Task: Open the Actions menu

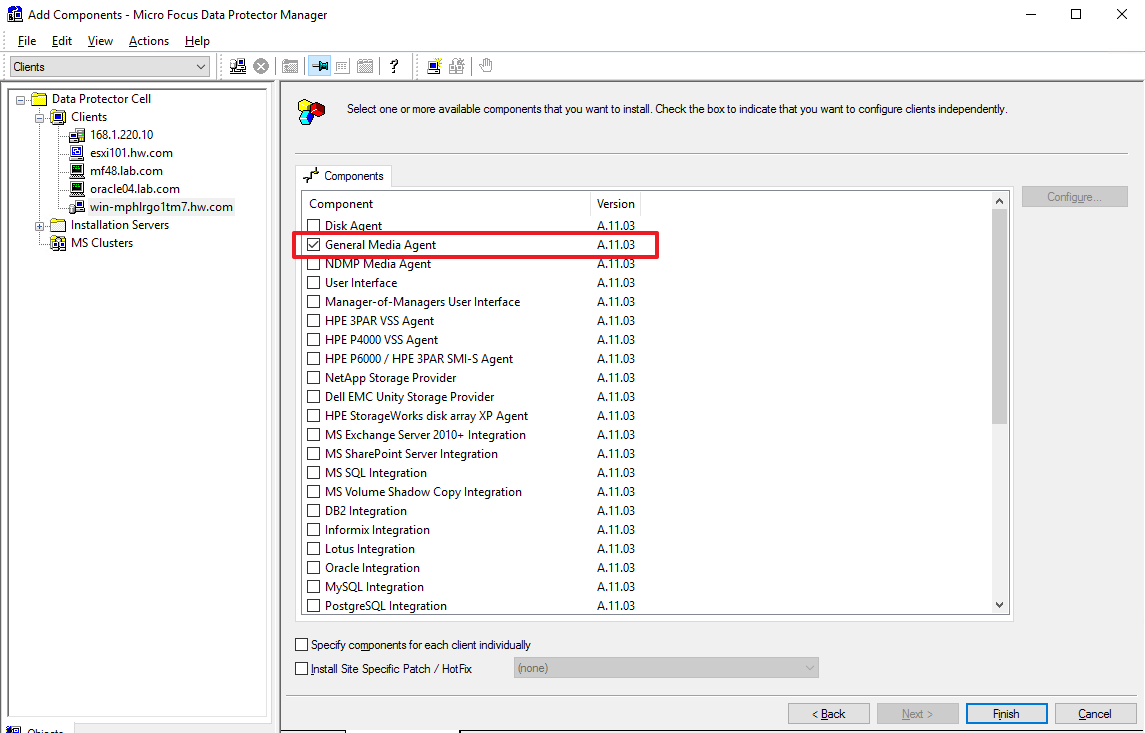Action: tap(149, 41)
